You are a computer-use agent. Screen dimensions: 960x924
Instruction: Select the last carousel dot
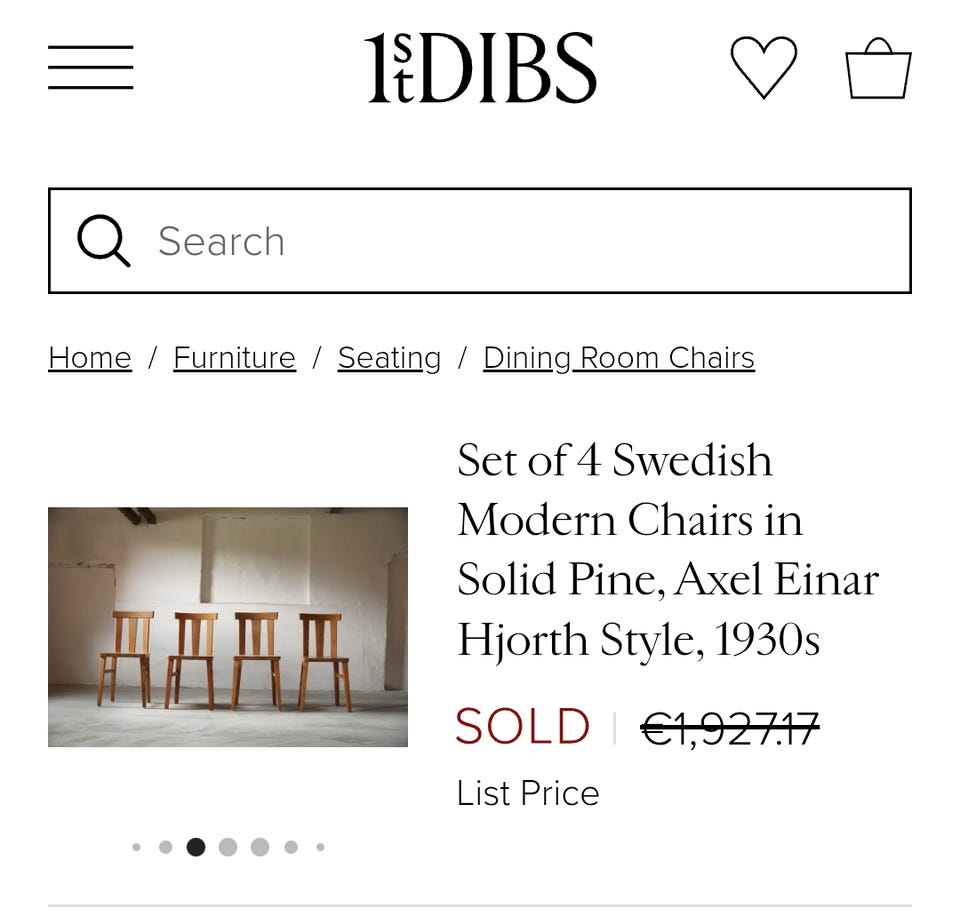(320, 847)
